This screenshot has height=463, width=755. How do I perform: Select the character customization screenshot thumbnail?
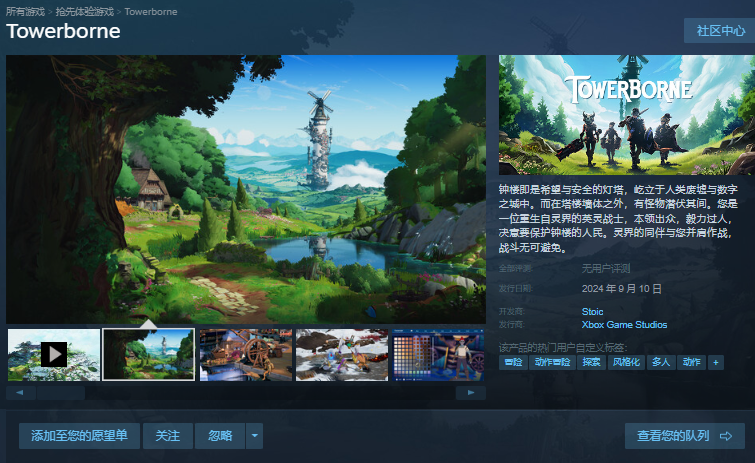[x=438, y=355]
